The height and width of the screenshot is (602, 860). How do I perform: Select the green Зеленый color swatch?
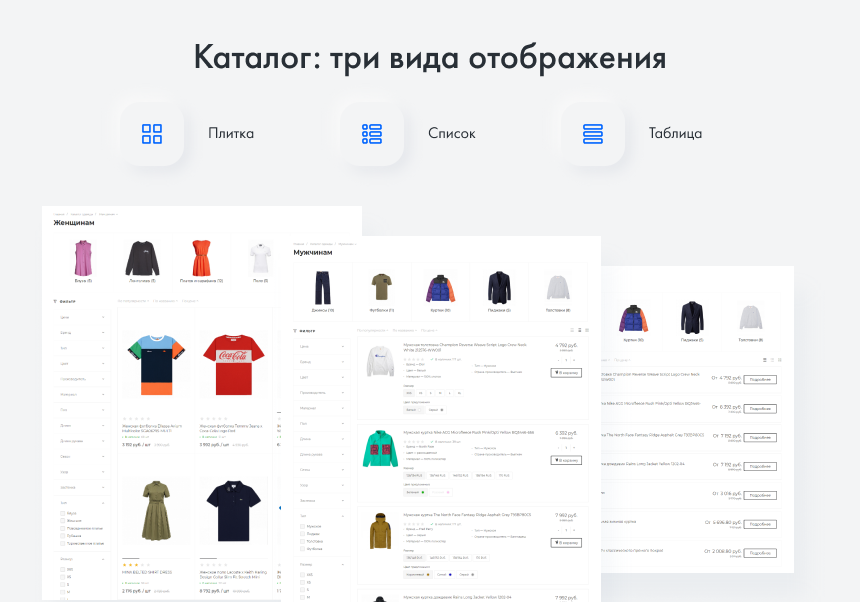click(414, 493)
